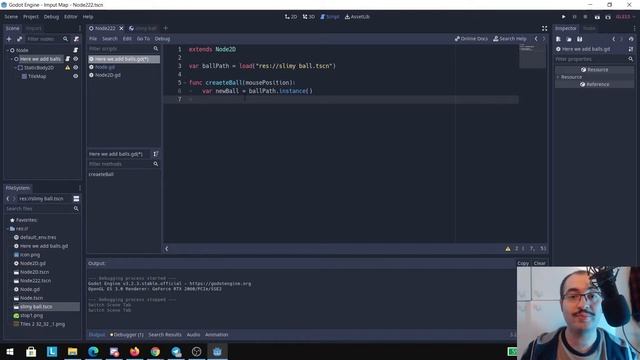Click attach script icon beside node filter

(x=76, y=39)
